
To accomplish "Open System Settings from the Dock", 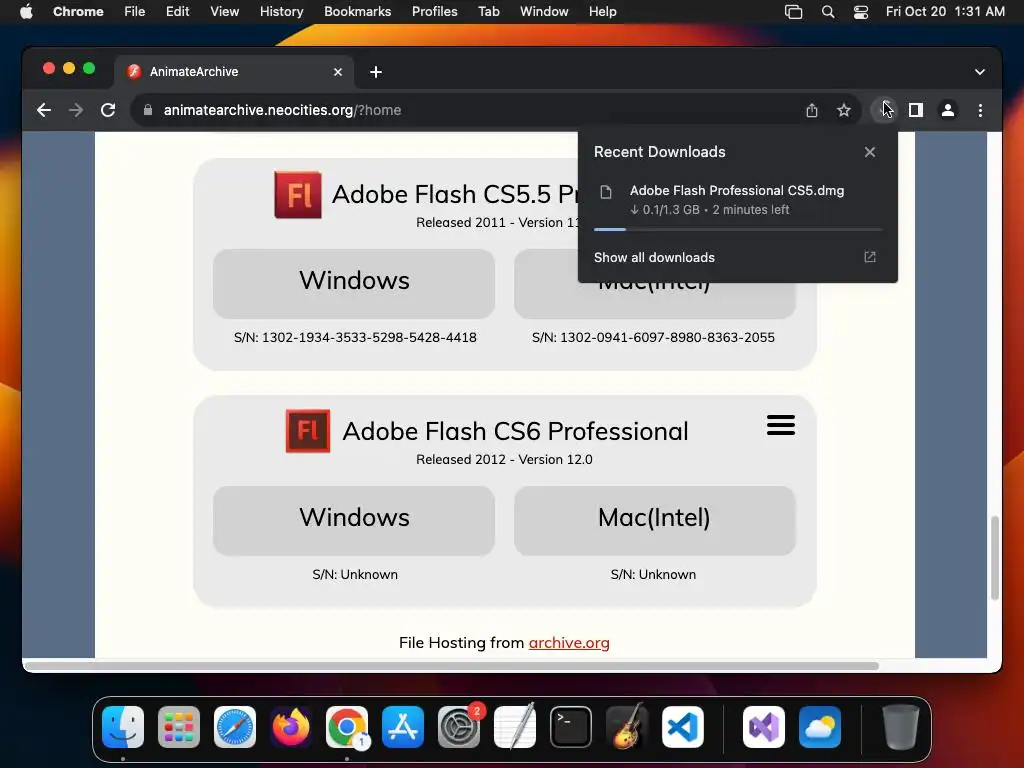I will point(458,727).
